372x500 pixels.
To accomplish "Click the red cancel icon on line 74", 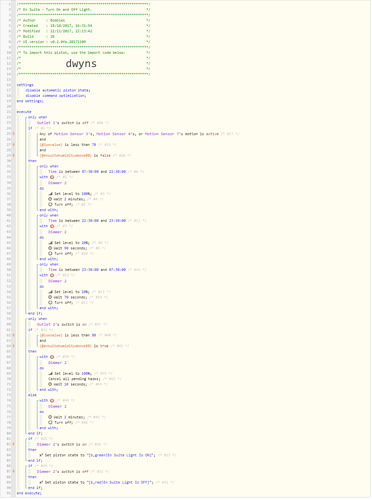I will click(52, 401).
